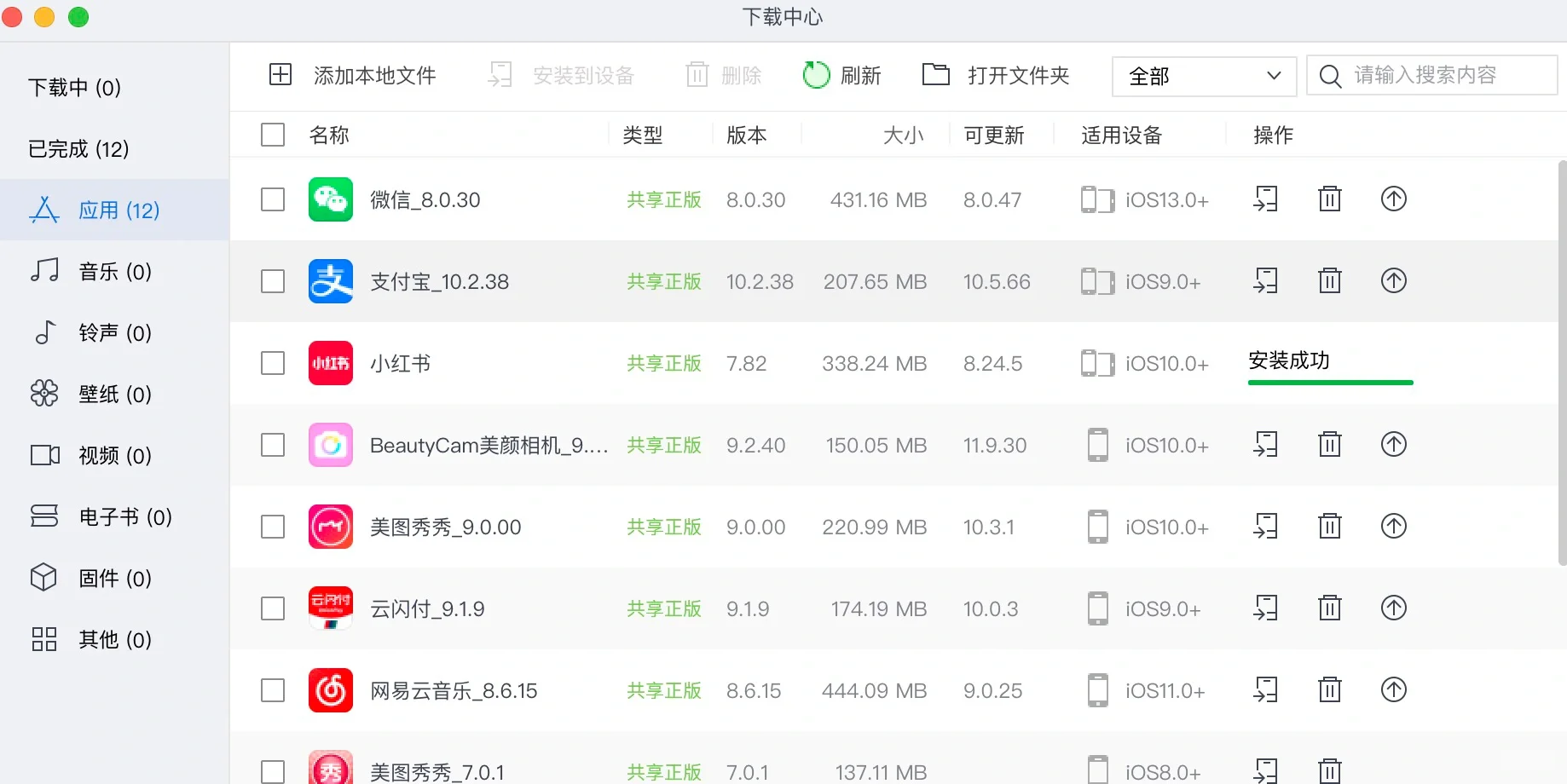This screenshot has width=1567, height=784.
Task: Delete the 支付宝_10.2.38 download
Action: [x=1329, y=280]
